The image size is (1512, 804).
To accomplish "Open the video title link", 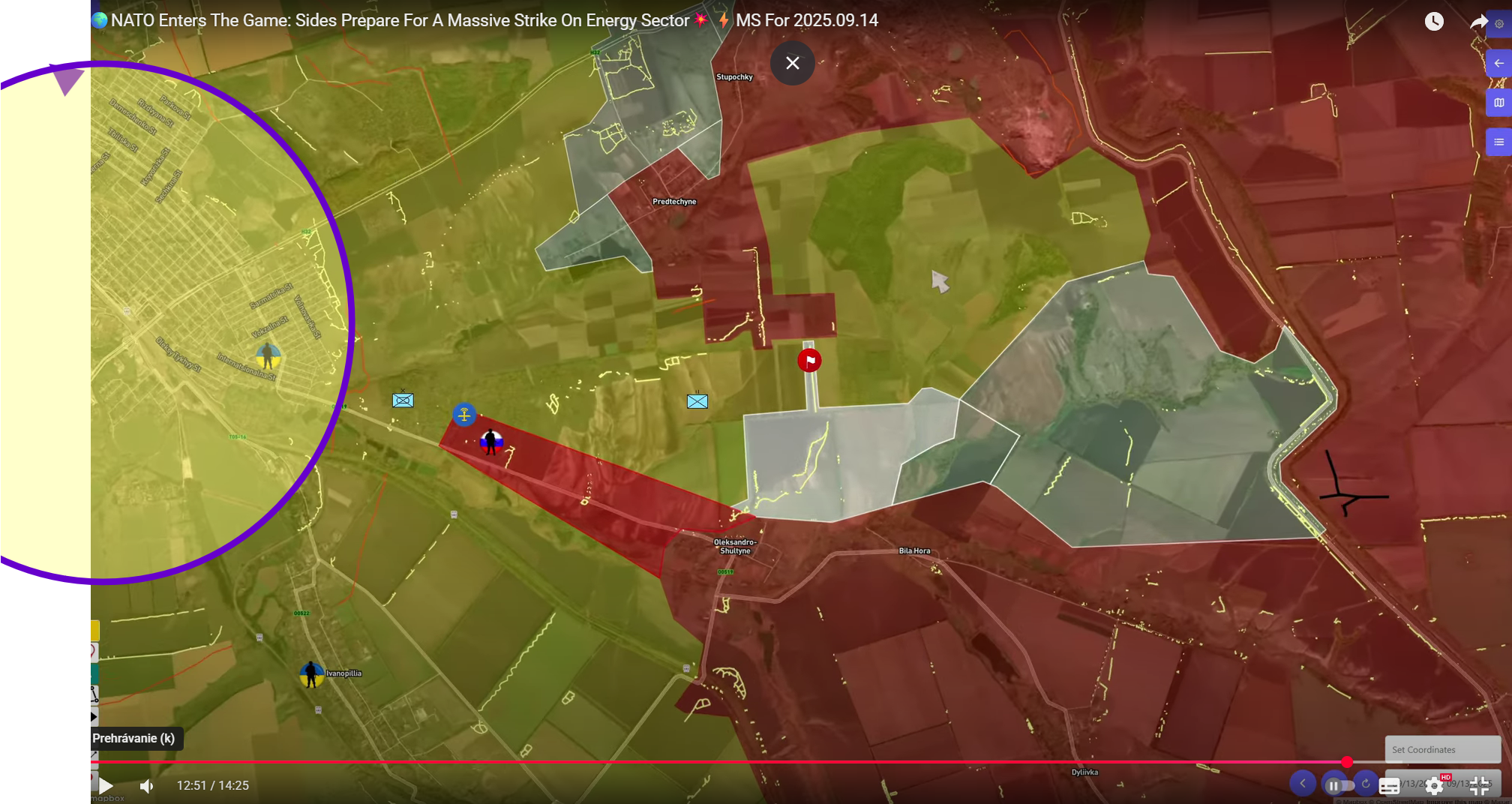I will (x=493, y=20).
